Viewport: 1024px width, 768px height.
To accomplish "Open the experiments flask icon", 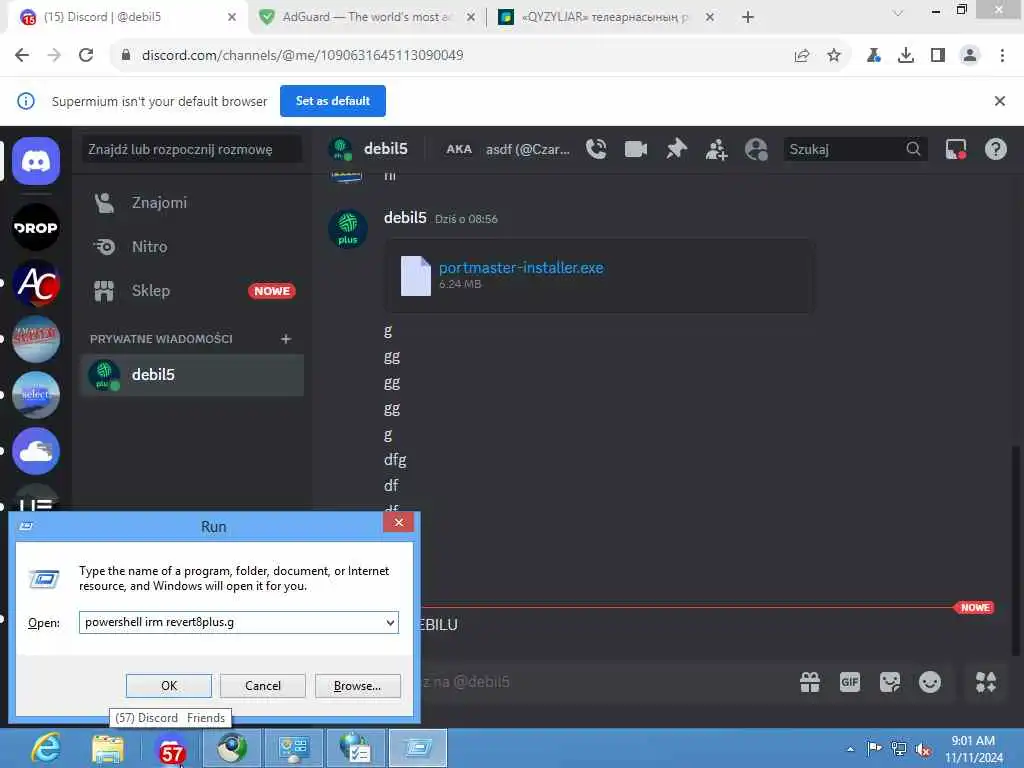I will click(x=873, y=55).
